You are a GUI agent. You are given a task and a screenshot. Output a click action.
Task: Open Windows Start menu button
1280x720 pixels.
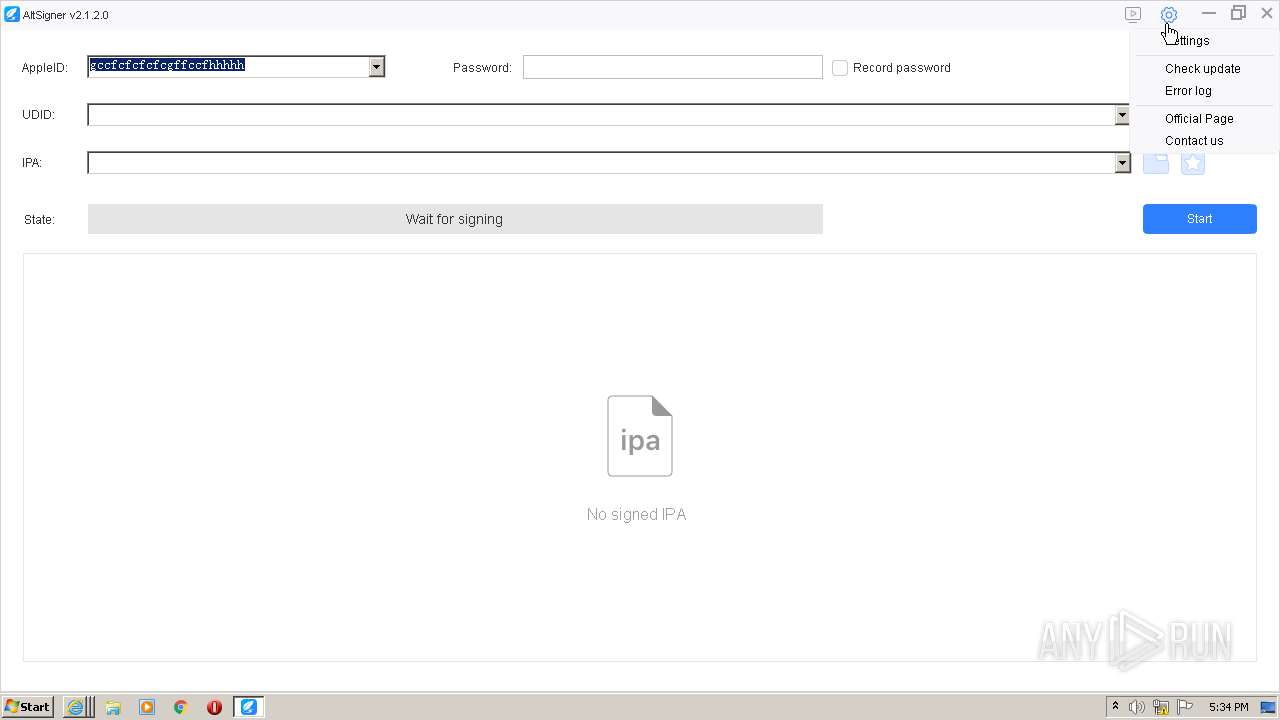point(28,707)
